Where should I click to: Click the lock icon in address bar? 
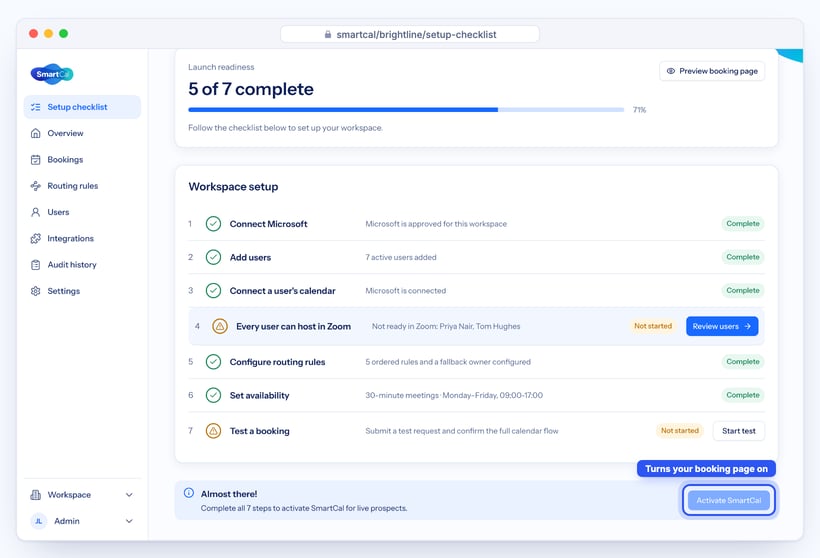click(x=328, y=35)
